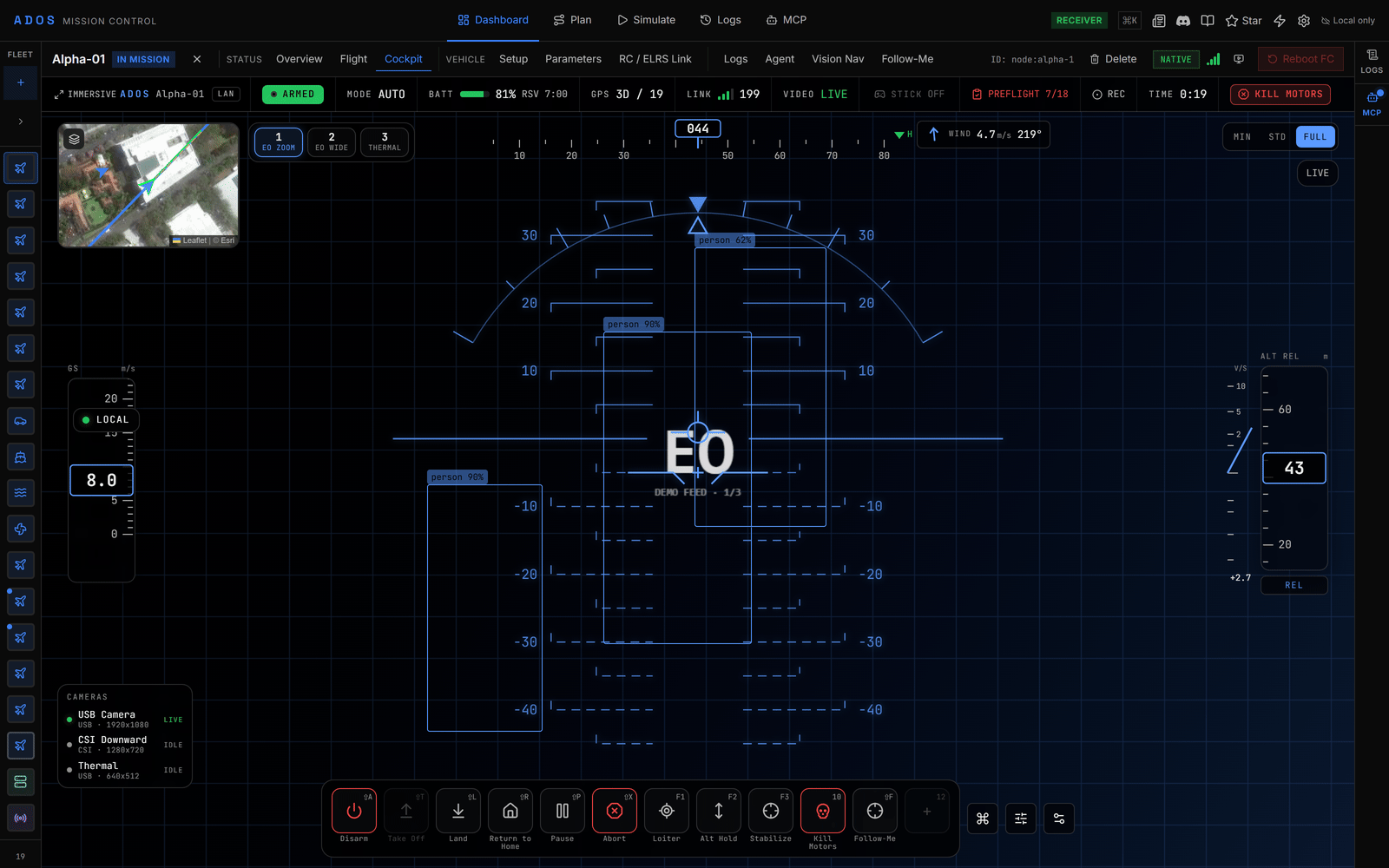The width and height of the screenshot is (1389, 868).
Task: Trigger the Land action icon
Action: pyautogui.click(x=458, y=811)
